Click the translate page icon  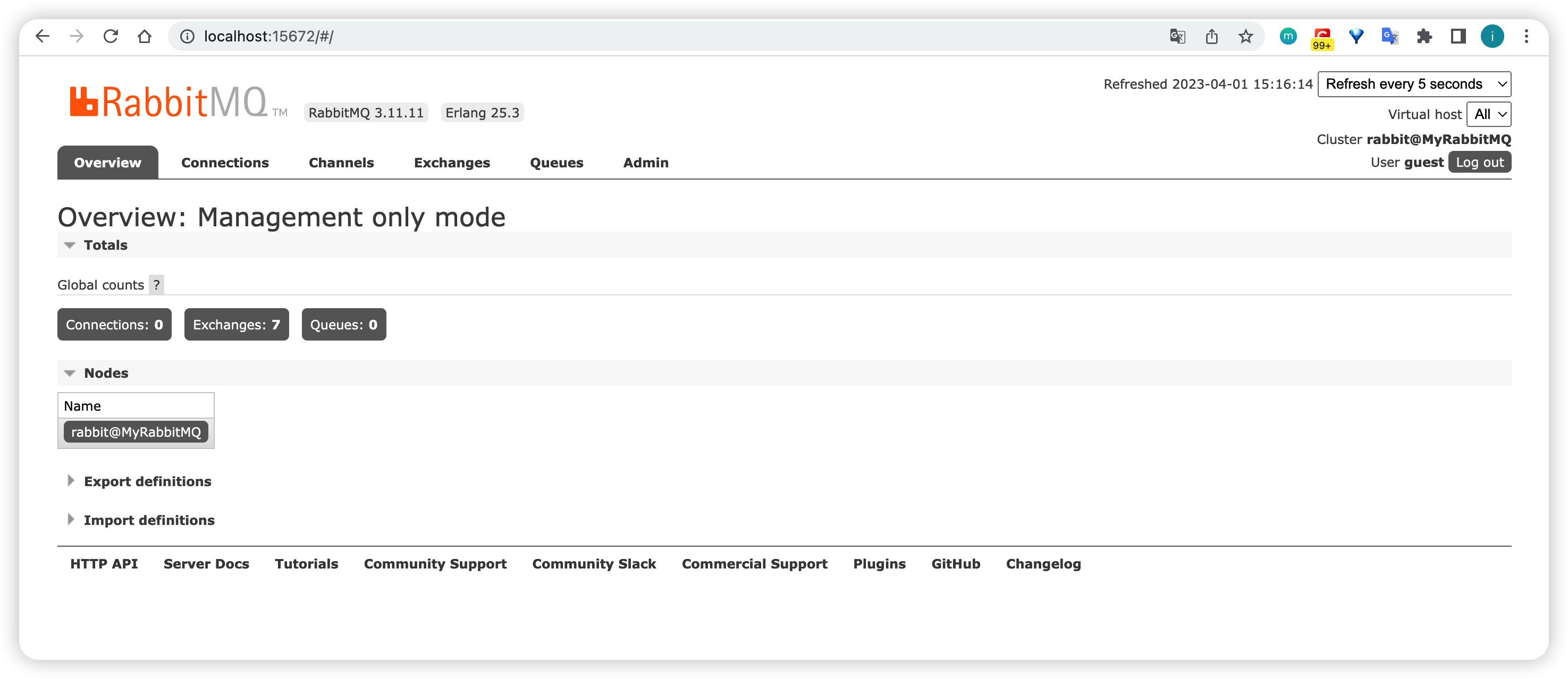tap(1177, 37)
